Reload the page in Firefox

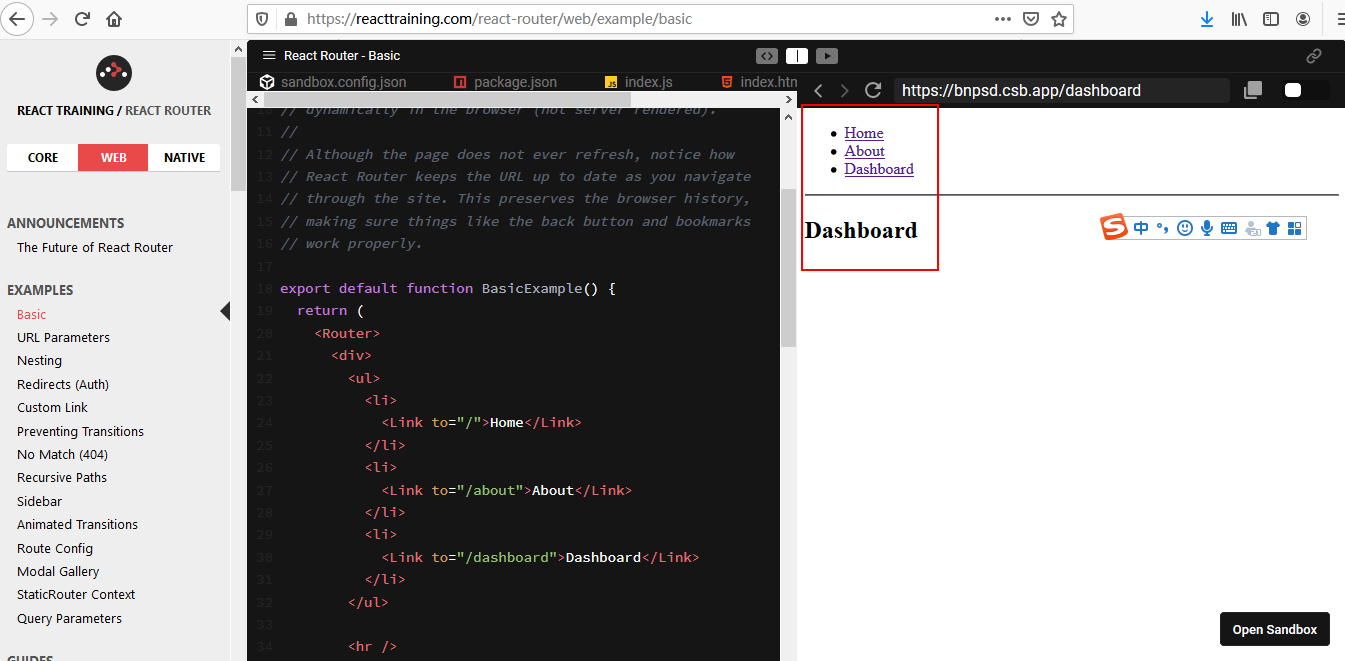tap(82, 19)
